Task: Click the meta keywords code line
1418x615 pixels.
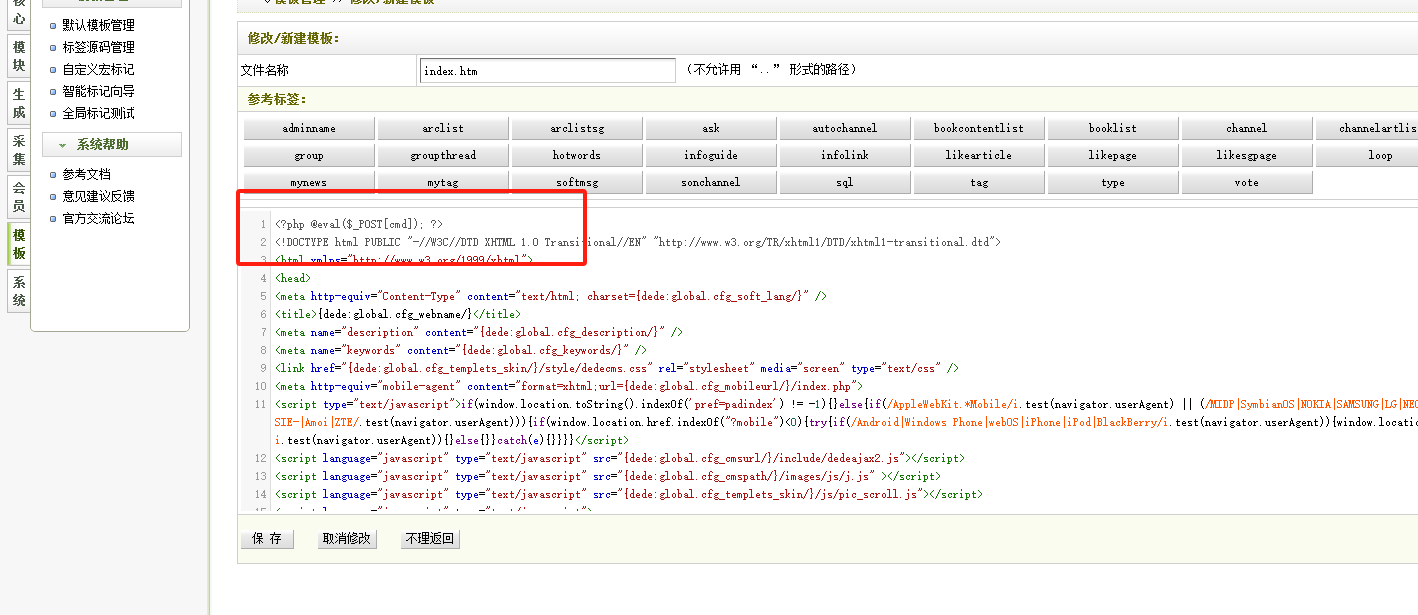Action: coord(461,350)
